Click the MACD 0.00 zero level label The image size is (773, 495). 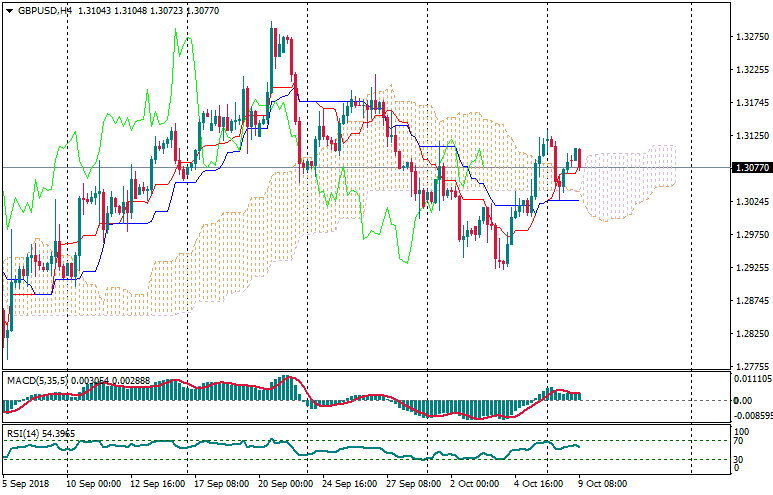coord(743,401)
